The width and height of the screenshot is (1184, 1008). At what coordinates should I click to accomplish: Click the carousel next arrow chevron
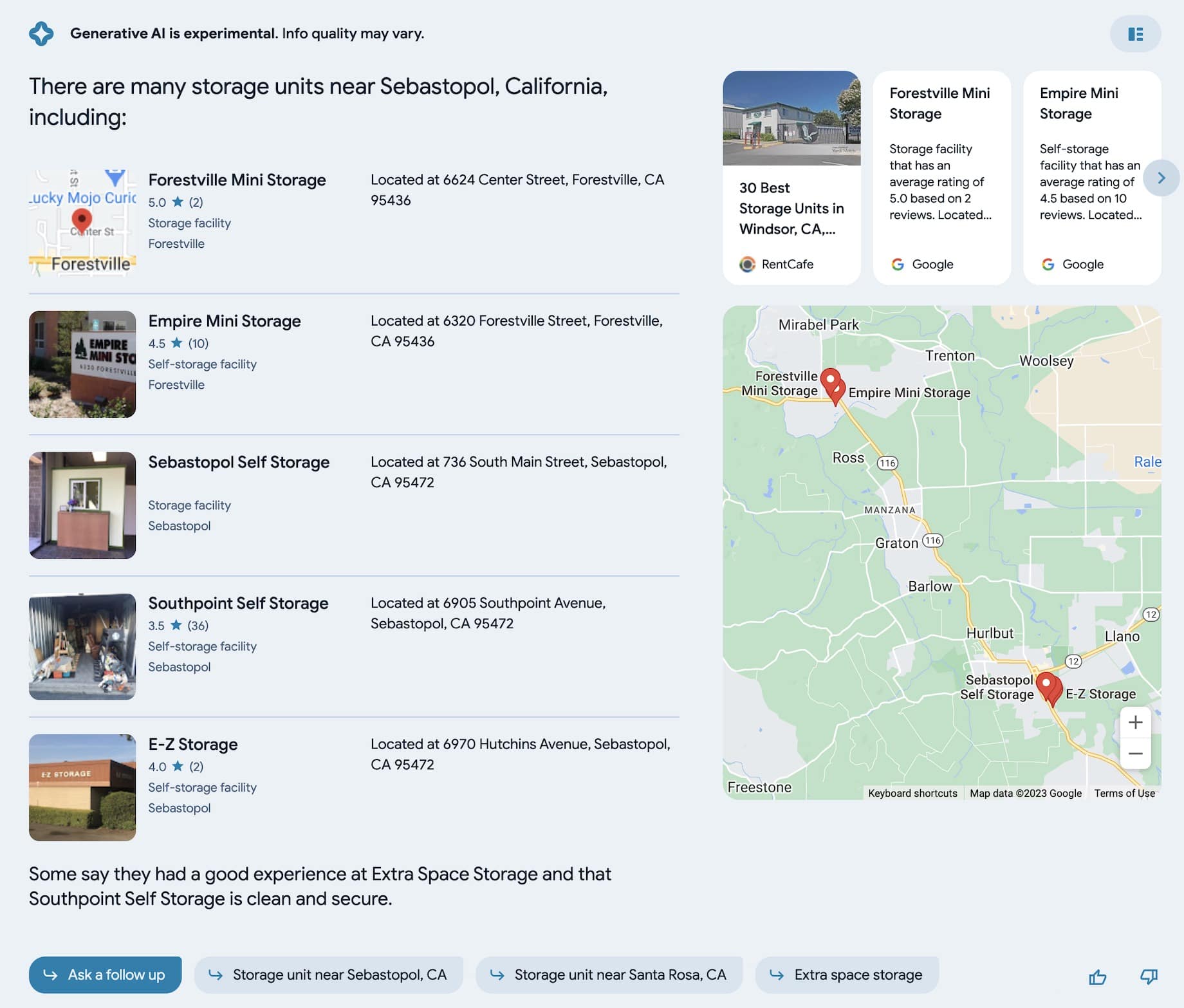(1161, 178)
